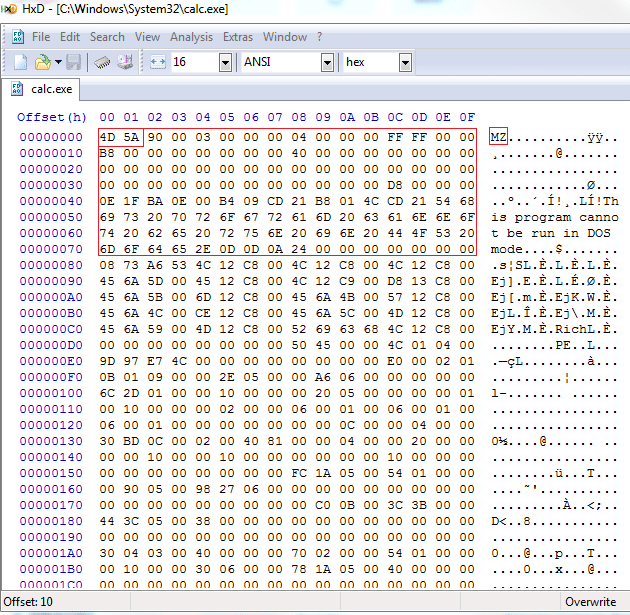630x615 pixels.
Task: Open the Analysis menu
Action: [191, 37]
